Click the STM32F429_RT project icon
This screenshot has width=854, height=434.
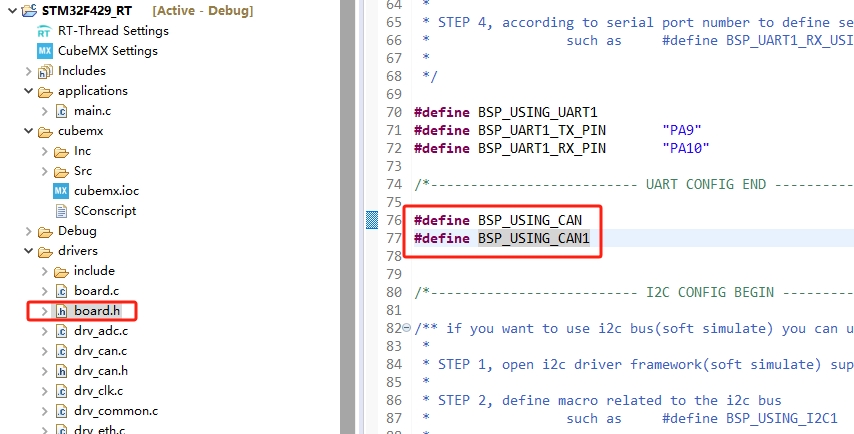tap(29, 10)
